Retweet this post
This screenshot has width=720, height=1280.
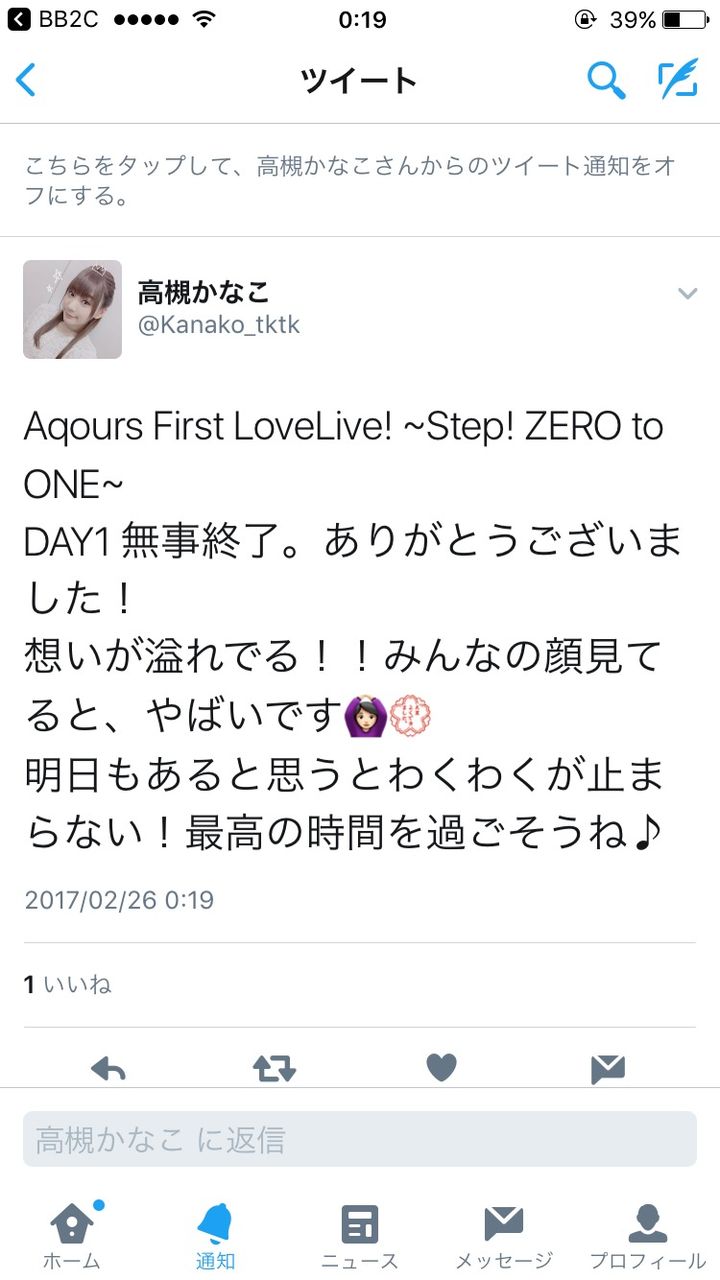(274, 1068)
